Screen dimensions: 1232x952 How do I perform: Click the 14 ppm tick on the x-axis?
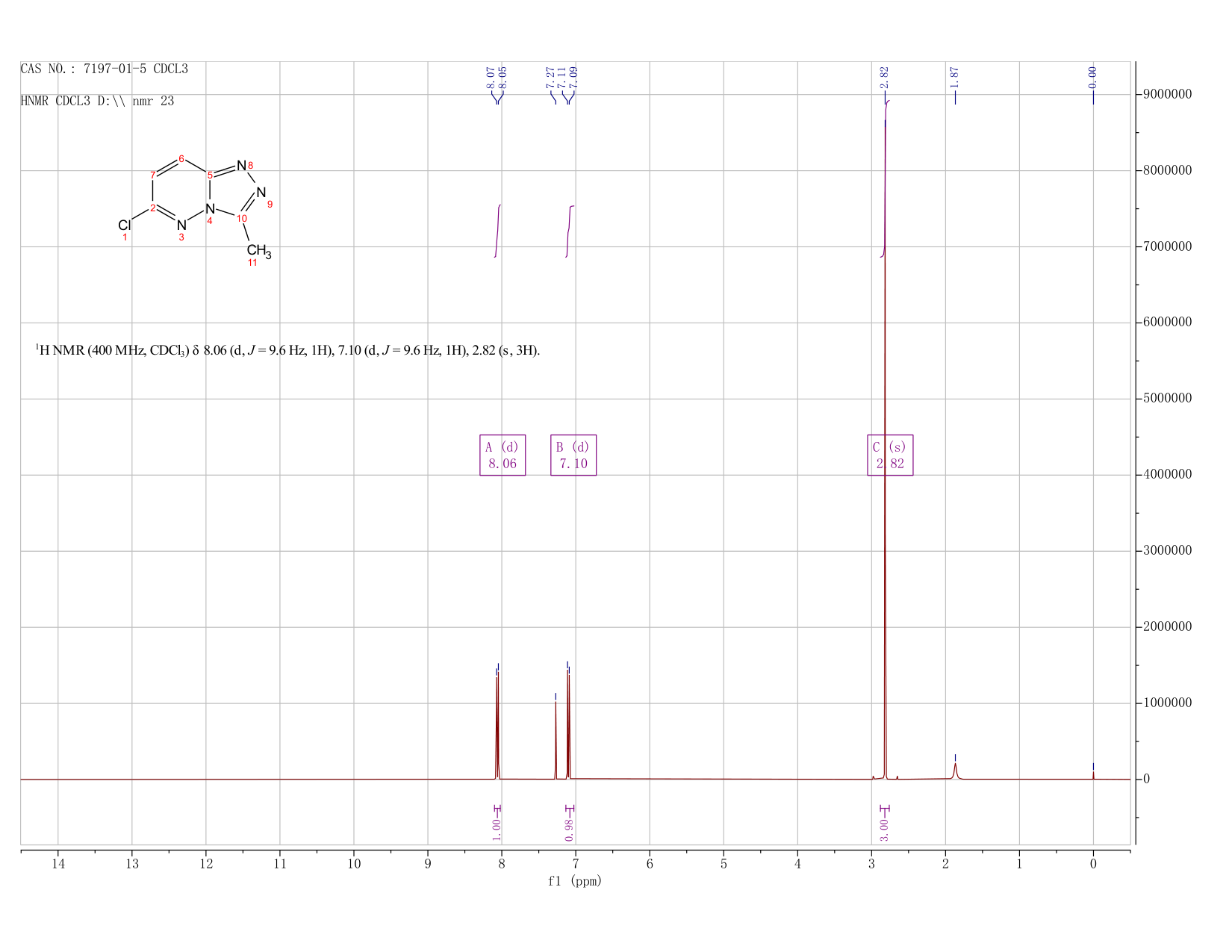pyautogui.click(x=58, y=864)
